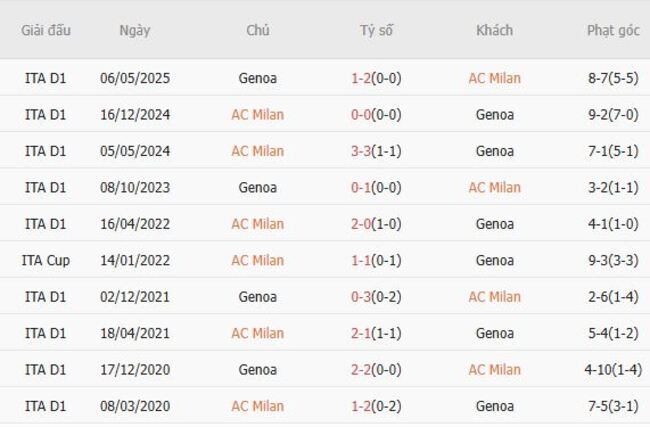Click the 0-1 result dated 08/10/2023
The height and width of the screenshot is (427, 650).
pyautogui.click(x=376, y=187)
